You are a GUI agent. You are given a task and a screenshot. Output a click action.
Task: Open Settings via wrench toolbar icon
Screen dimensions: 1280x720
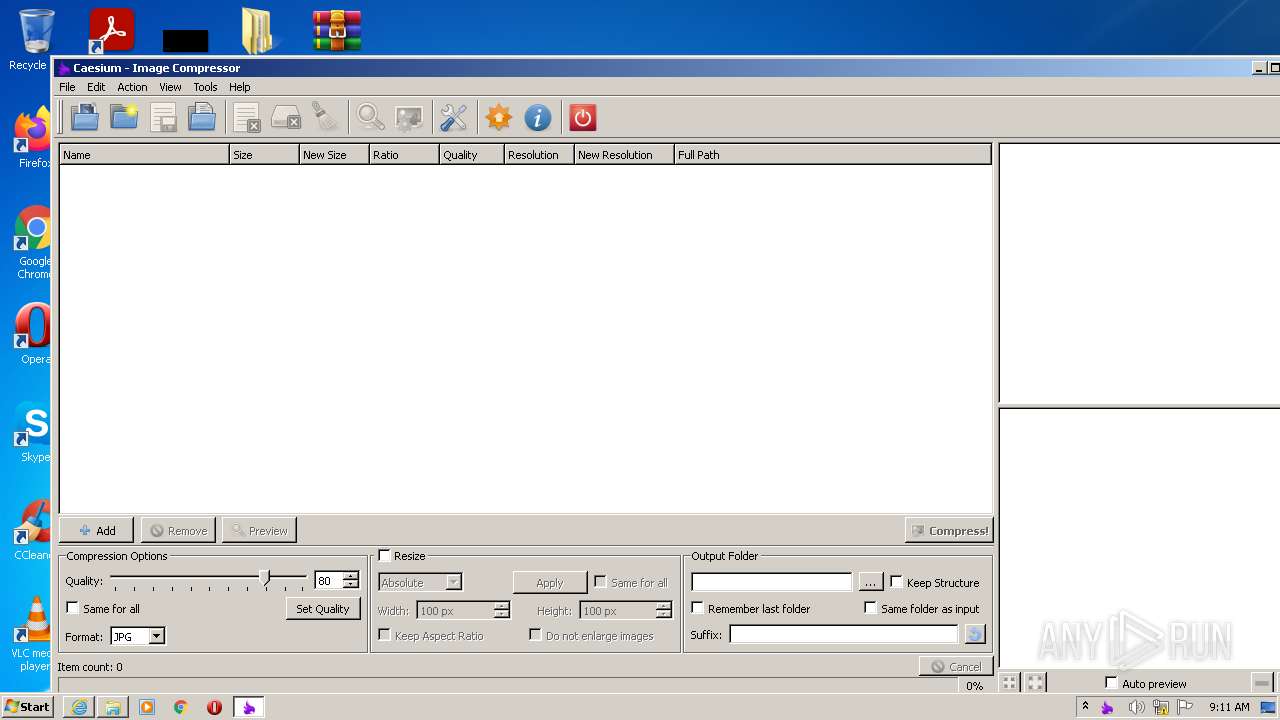pos(454,118)
